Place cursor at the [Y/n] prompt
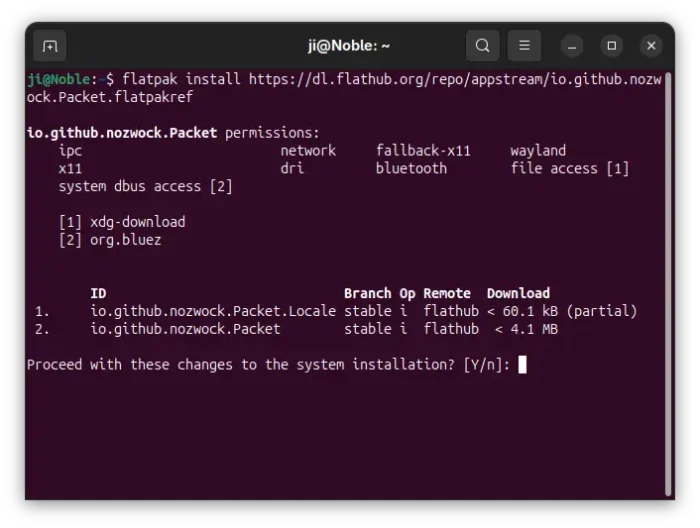The image size is (700, 528). coord(522,365)
